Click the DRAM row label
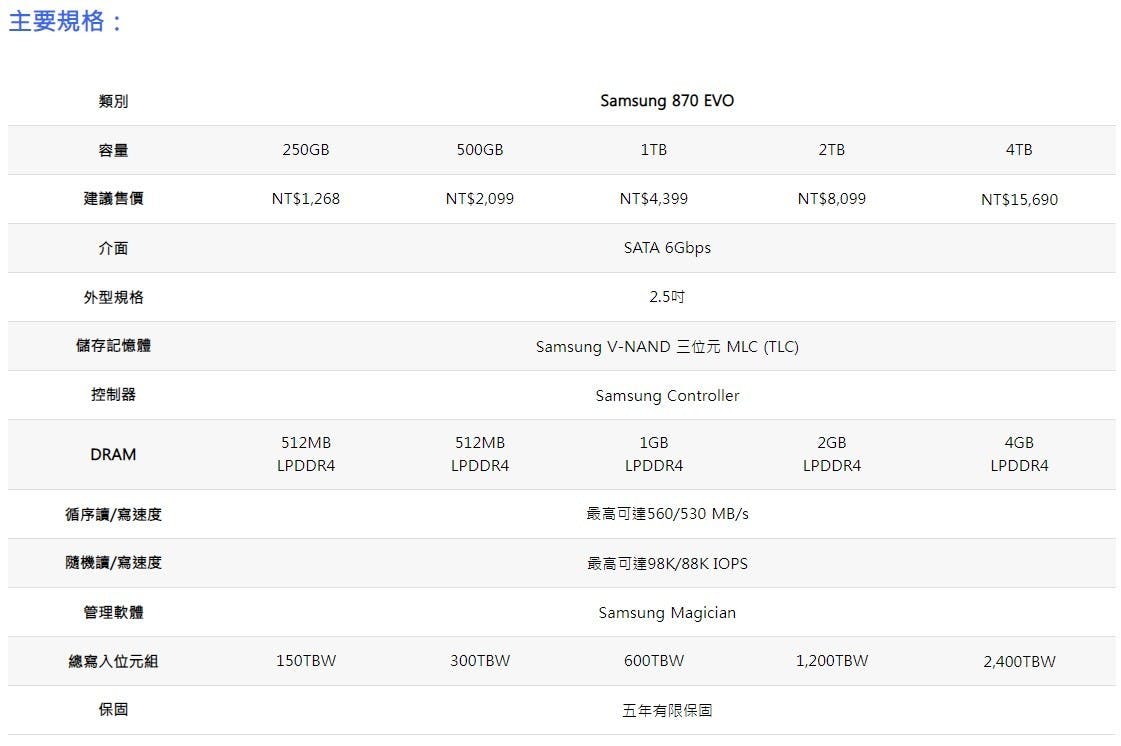Screen dimensions: 1121x746 (113, 454)
